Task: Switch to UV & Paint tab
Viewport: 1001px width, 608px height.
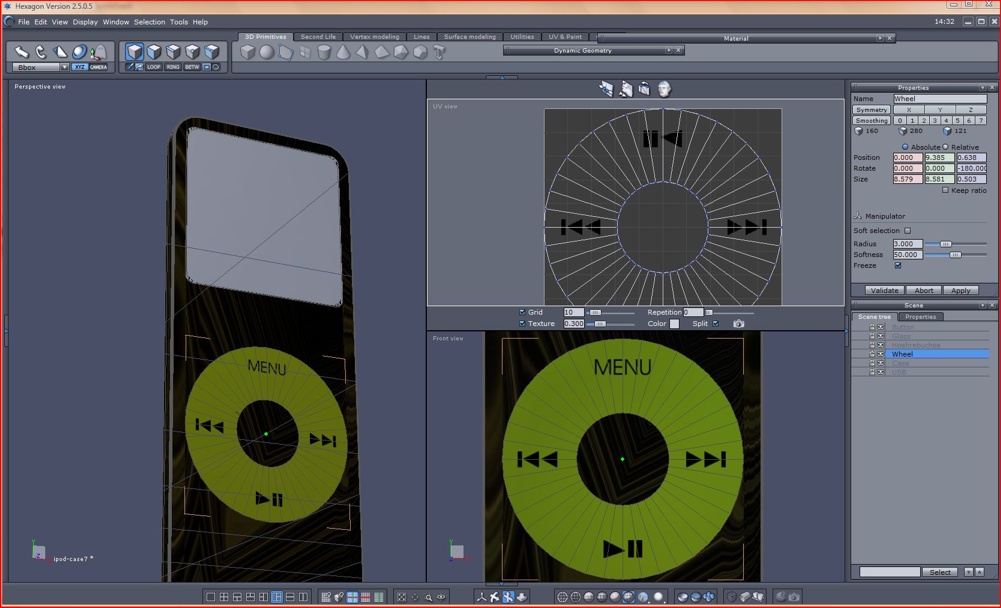Action: pyautogui.click(x=565, y=37)
